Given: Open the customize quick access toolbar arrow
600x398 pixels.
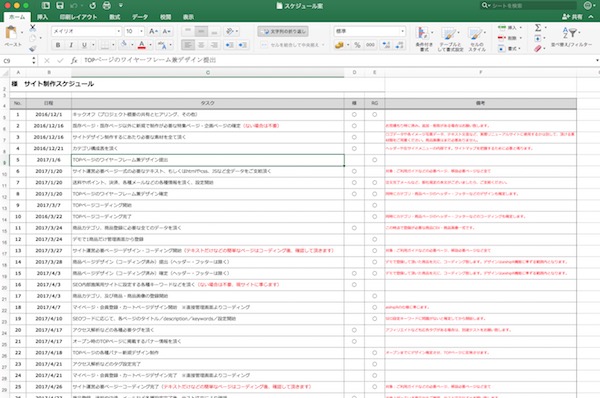Looking at the screenshot, I should pyautogui.click(x=121, y=5).
